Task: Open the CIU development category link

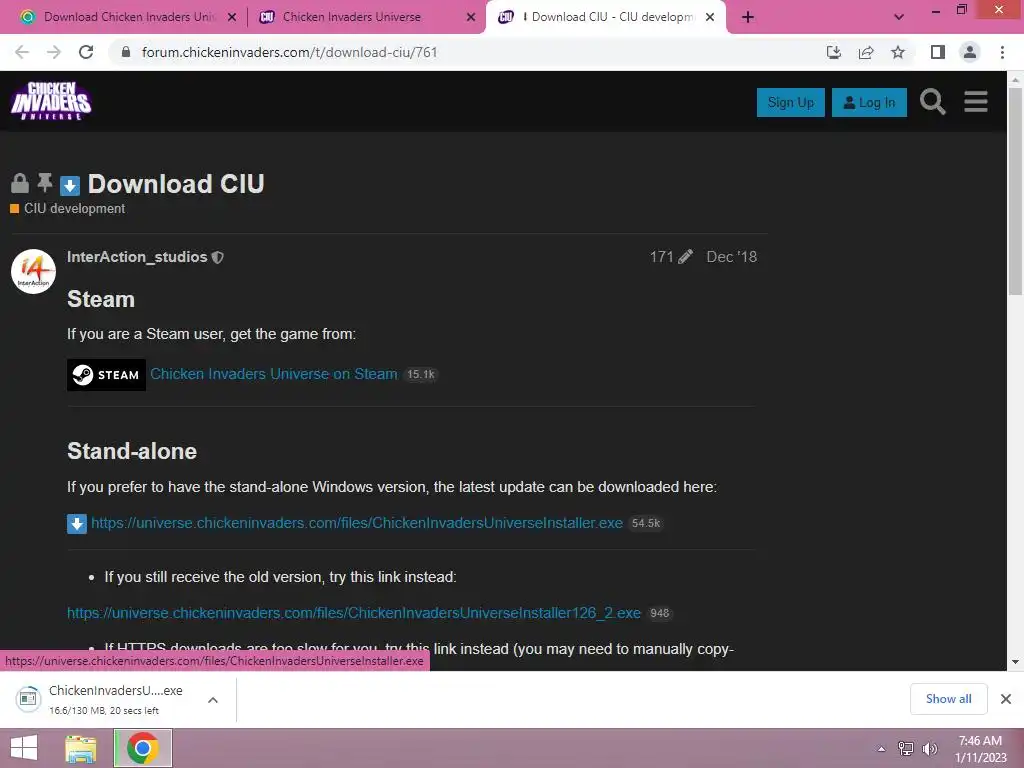Action: click(68, 208)
